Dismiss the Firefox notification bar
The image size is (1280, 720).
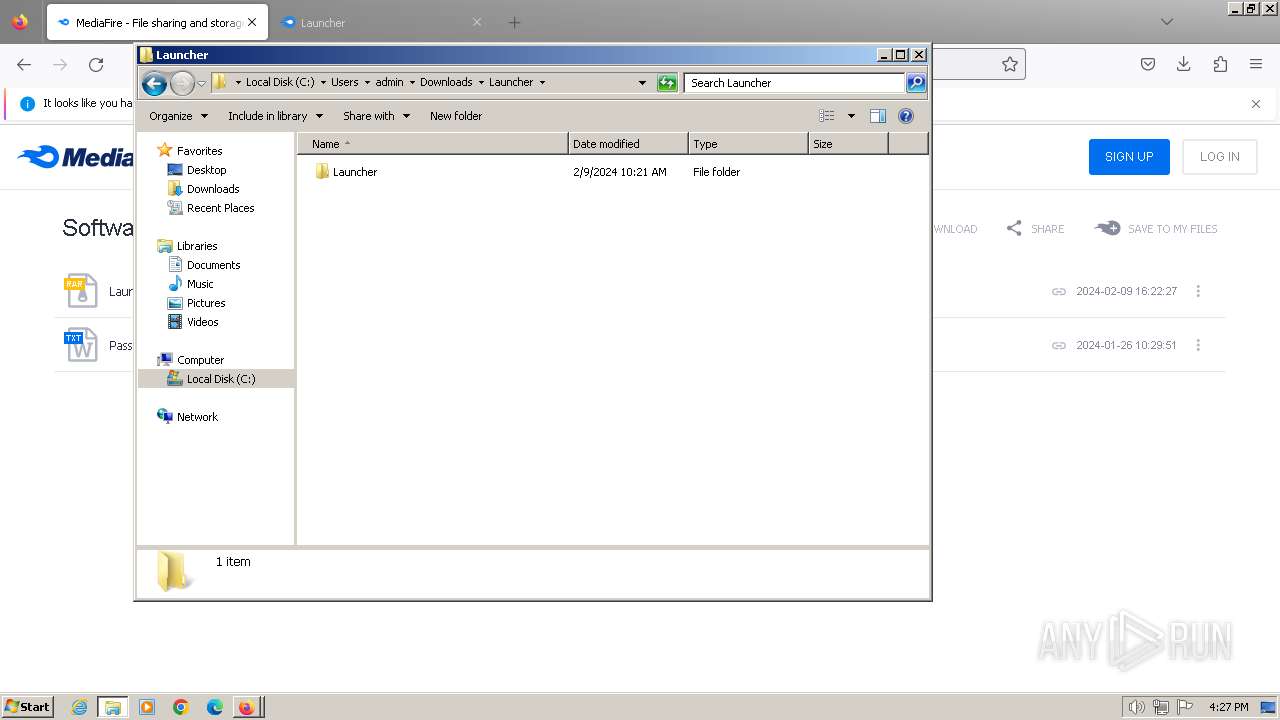pyautogui.click(x=1256, y=103)
